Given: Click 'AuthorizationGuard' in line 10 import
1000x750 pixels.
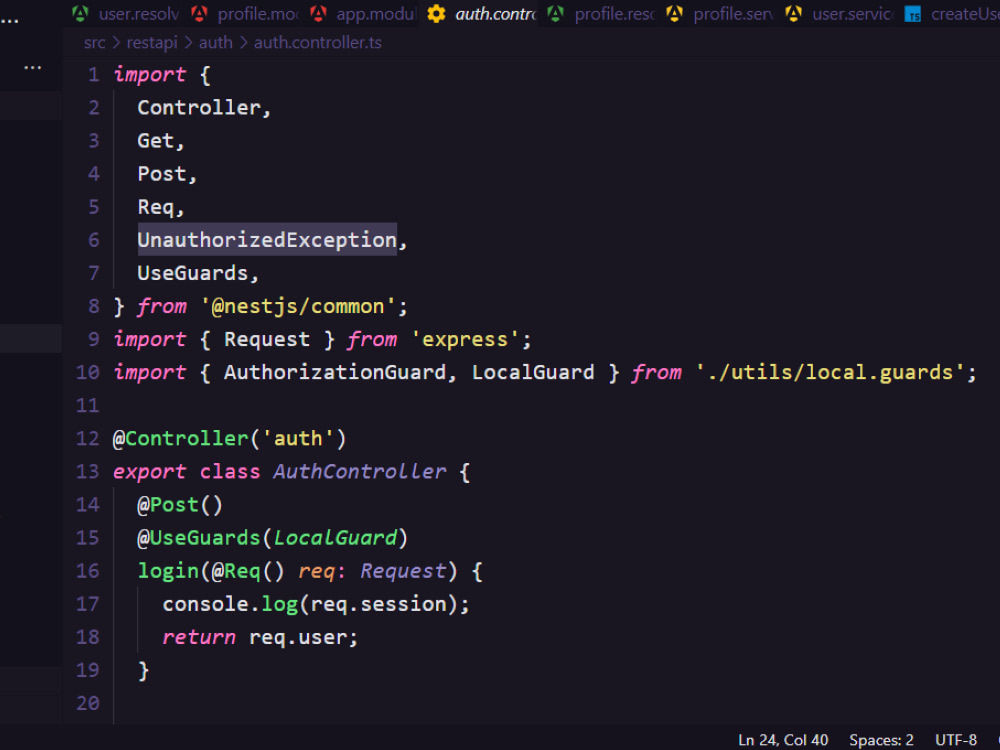Looking at the screenshot, I should [x=334, y=372].
